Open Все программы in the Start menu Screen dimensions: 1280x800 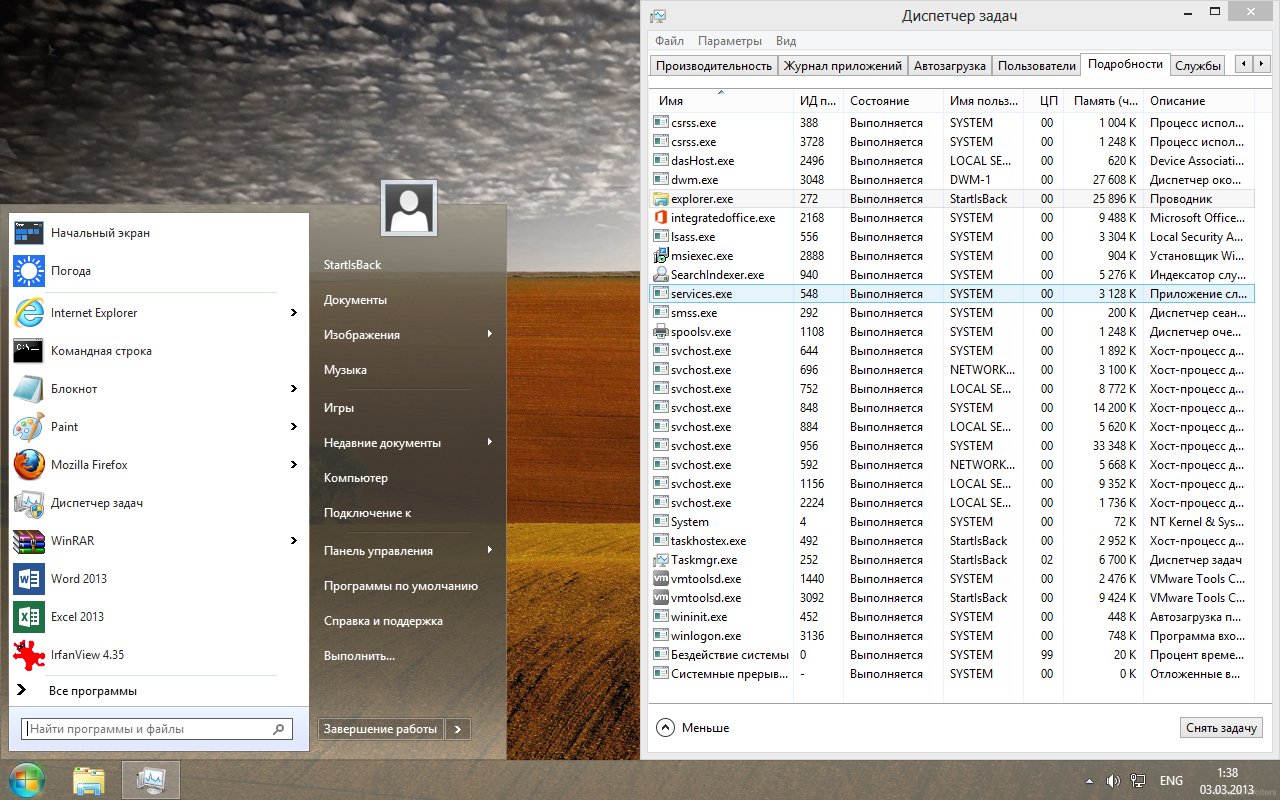click(x=94, y=690)
